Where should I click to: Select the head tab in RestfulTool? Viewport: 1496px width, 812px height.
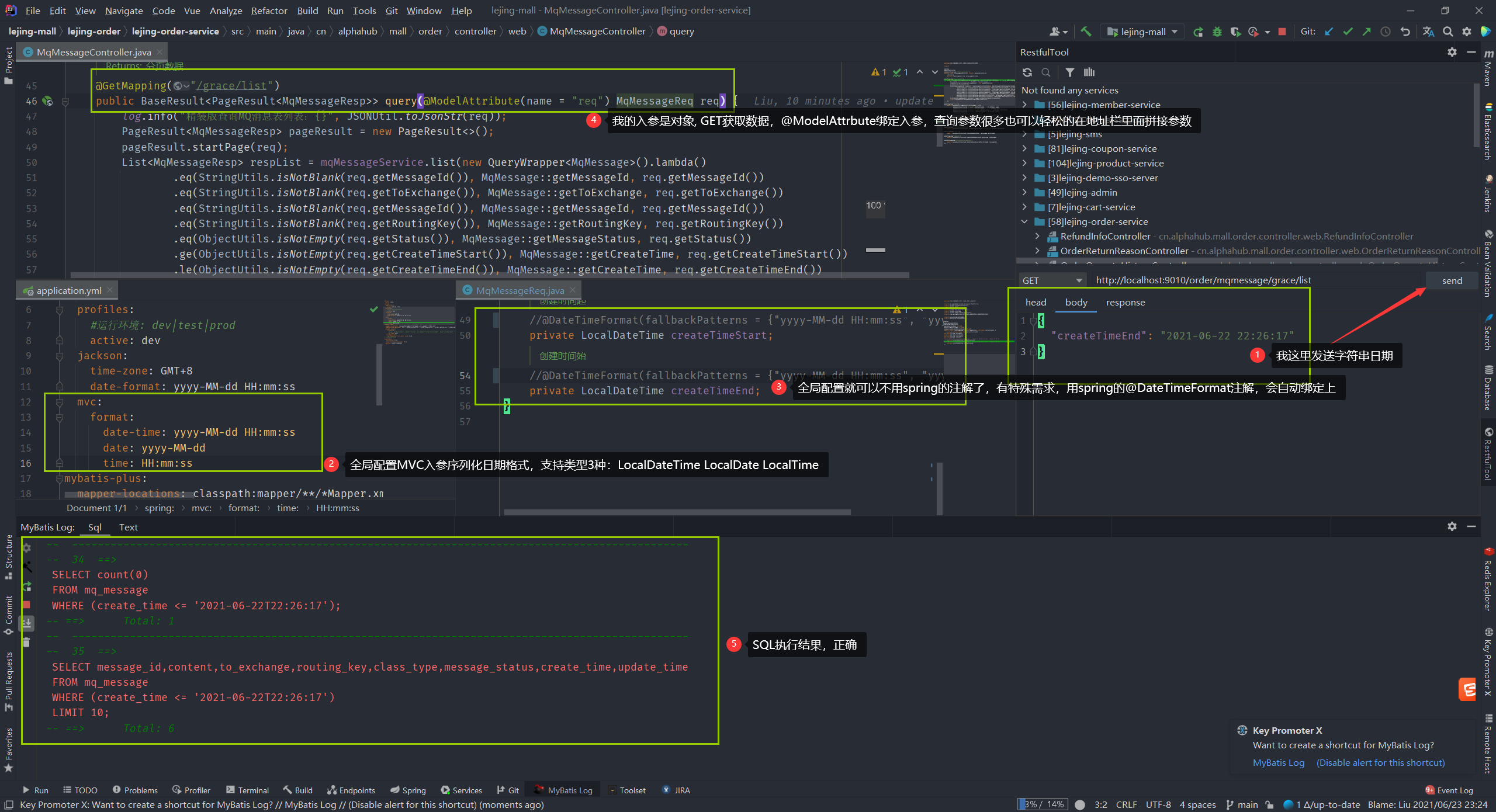(1036, 302)
